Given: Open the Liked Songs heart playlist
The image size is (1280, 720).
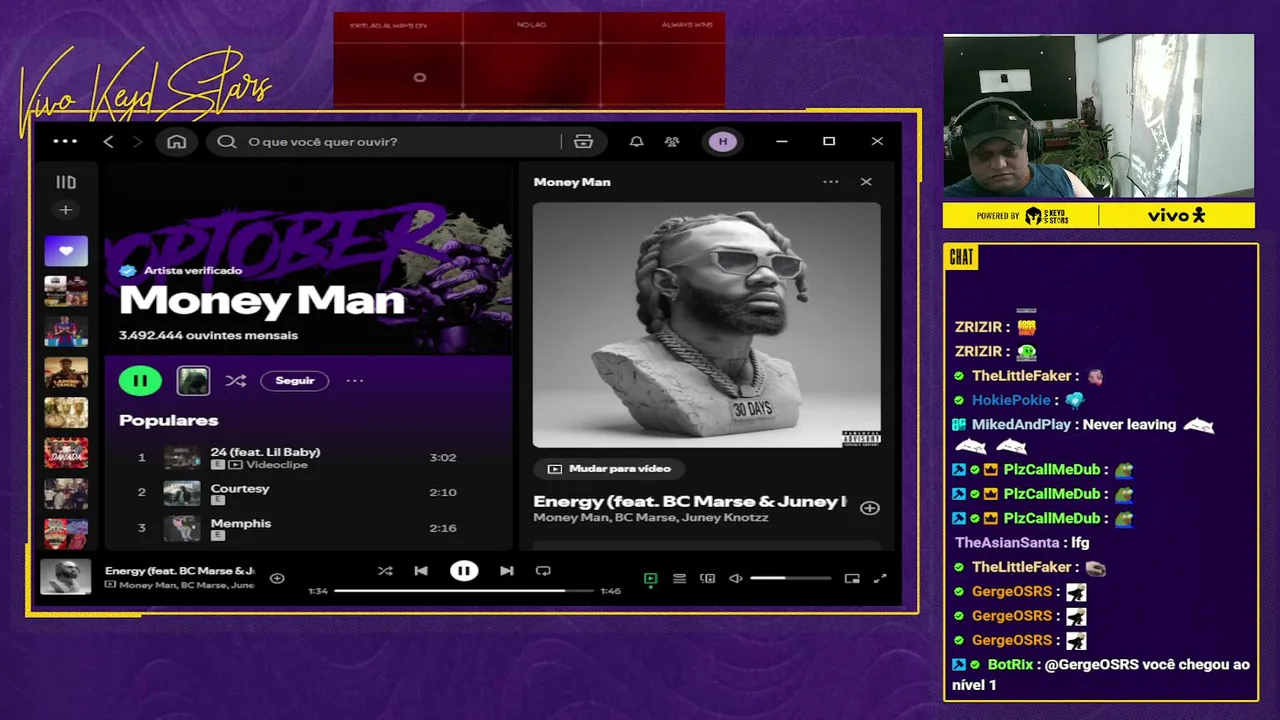Looking at the screenshot, I should coord(66,250).
